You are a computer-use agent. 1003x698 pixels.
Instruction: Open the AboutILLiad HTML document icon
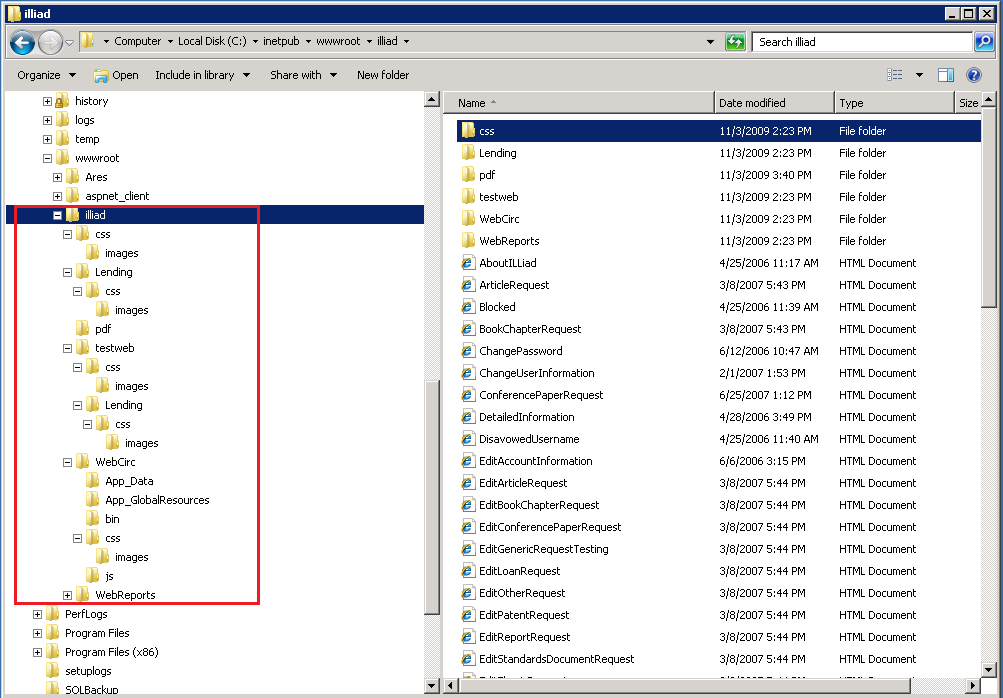[467, 263]
